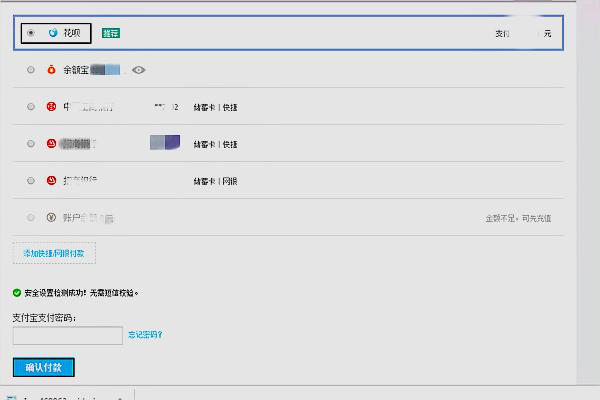Select the 余额宝 radio button
600x400 pixels.
click(31, 70)
